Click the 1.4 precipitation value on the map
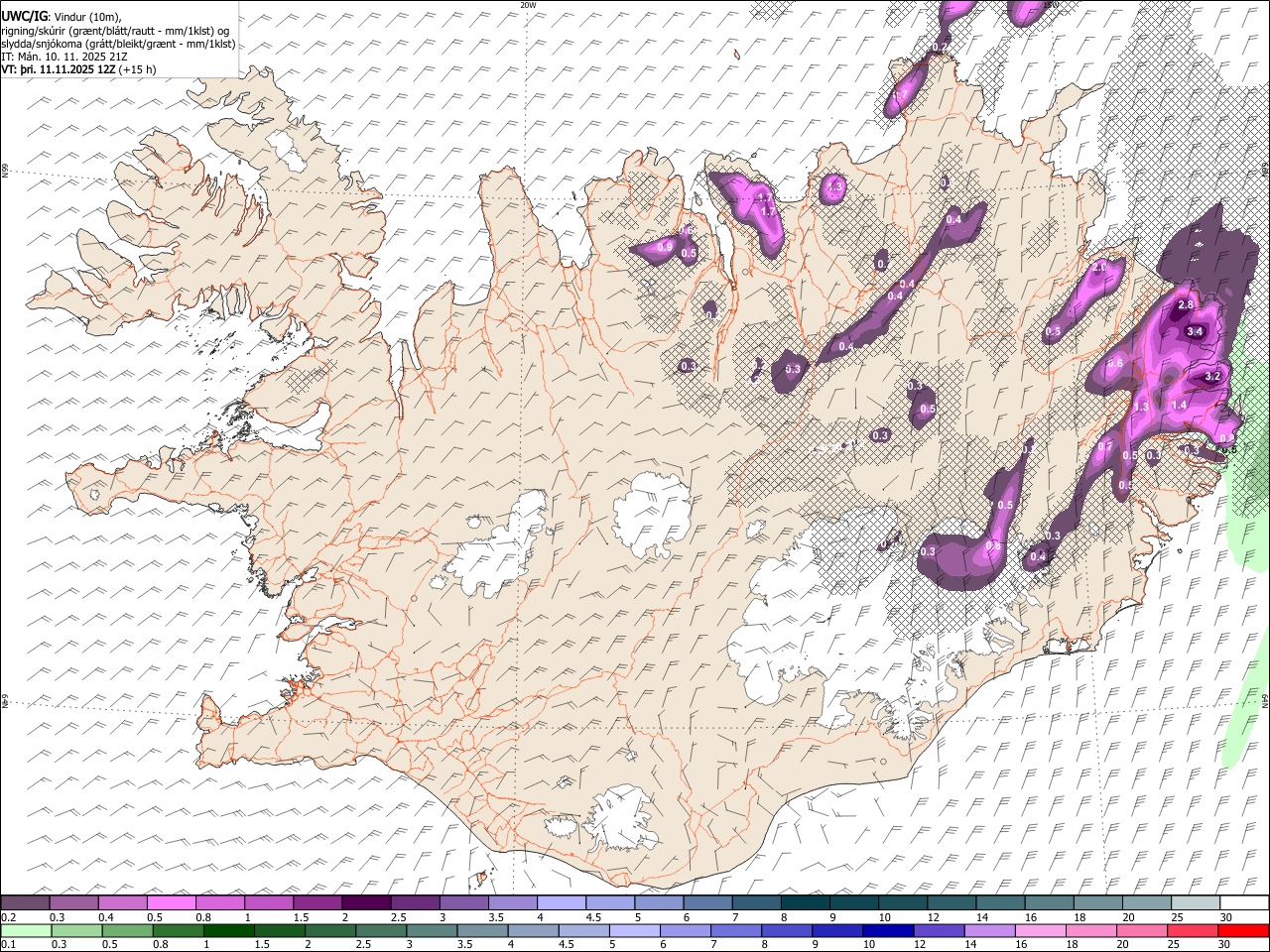 (1180, 405)
